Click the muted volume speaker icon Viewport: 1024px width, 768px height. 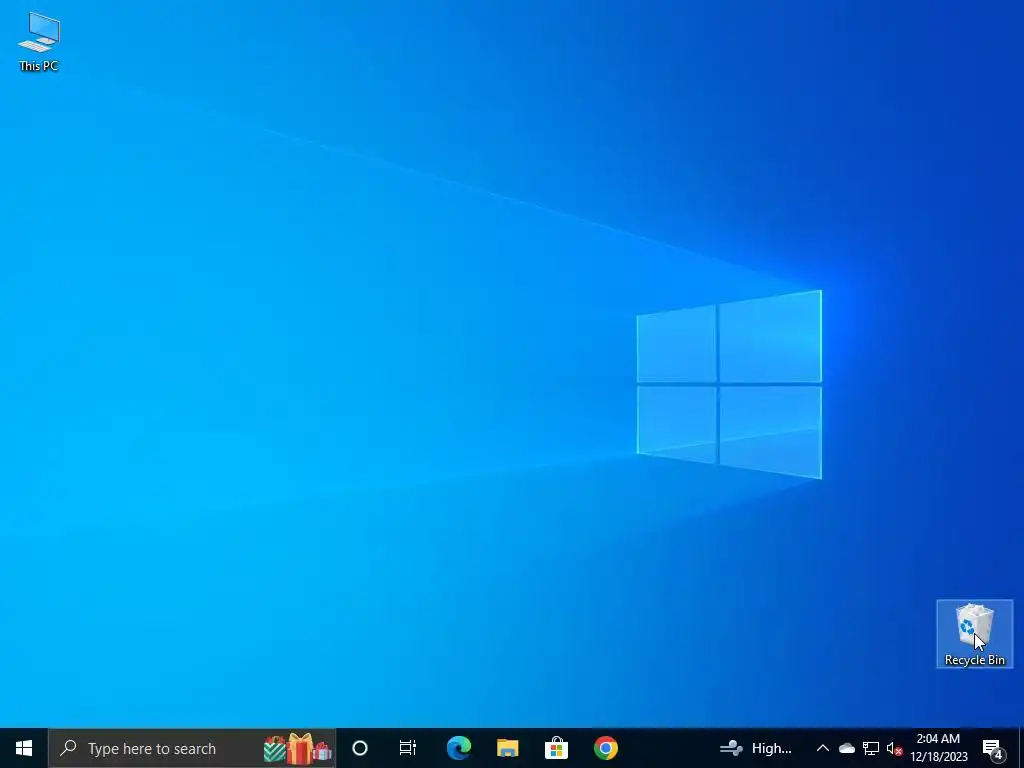[x=894, y=748]
